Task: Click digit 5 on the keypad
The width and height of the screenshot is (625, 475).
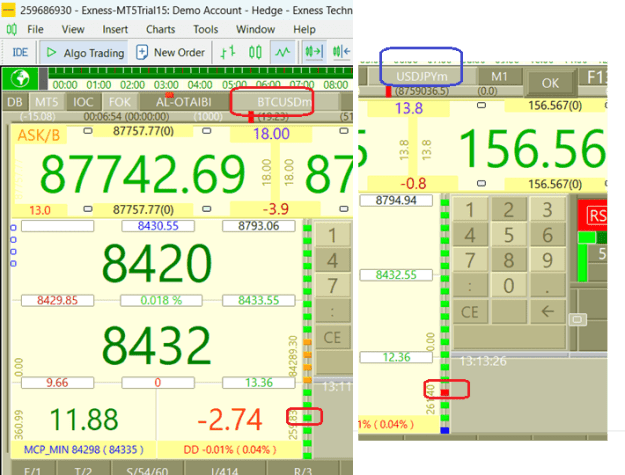Action: (x=508, y=235)
